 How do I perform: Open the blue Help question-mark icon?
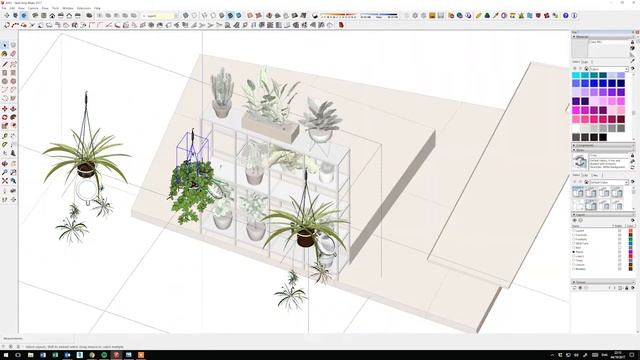(565, 16)
